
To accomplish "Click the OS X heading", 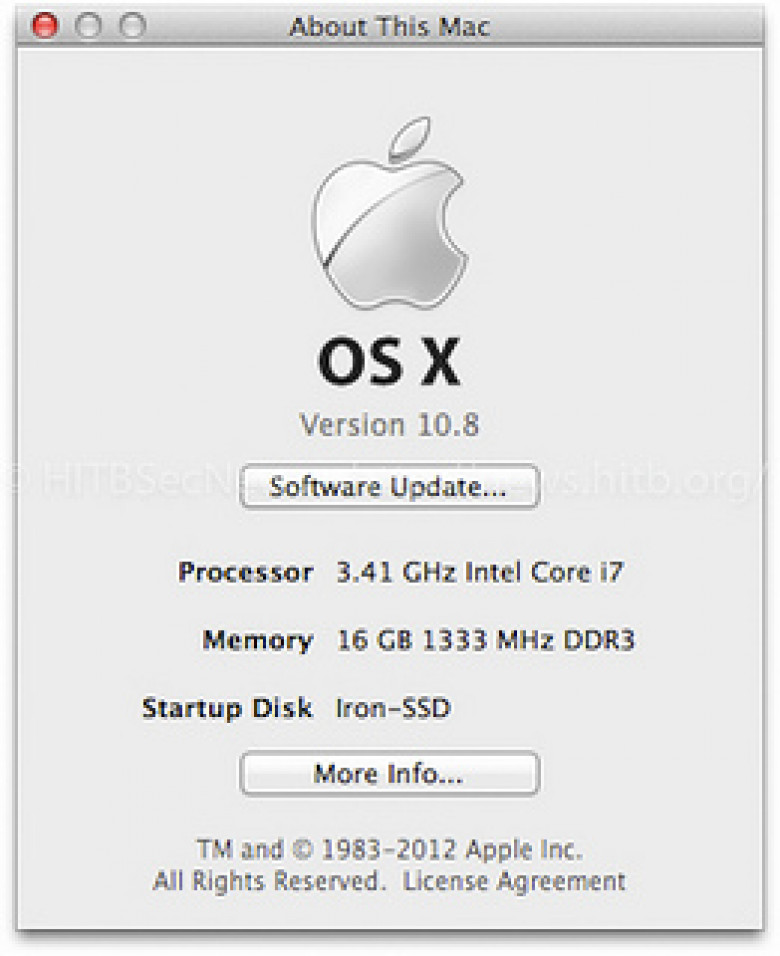I will [388, 362].
